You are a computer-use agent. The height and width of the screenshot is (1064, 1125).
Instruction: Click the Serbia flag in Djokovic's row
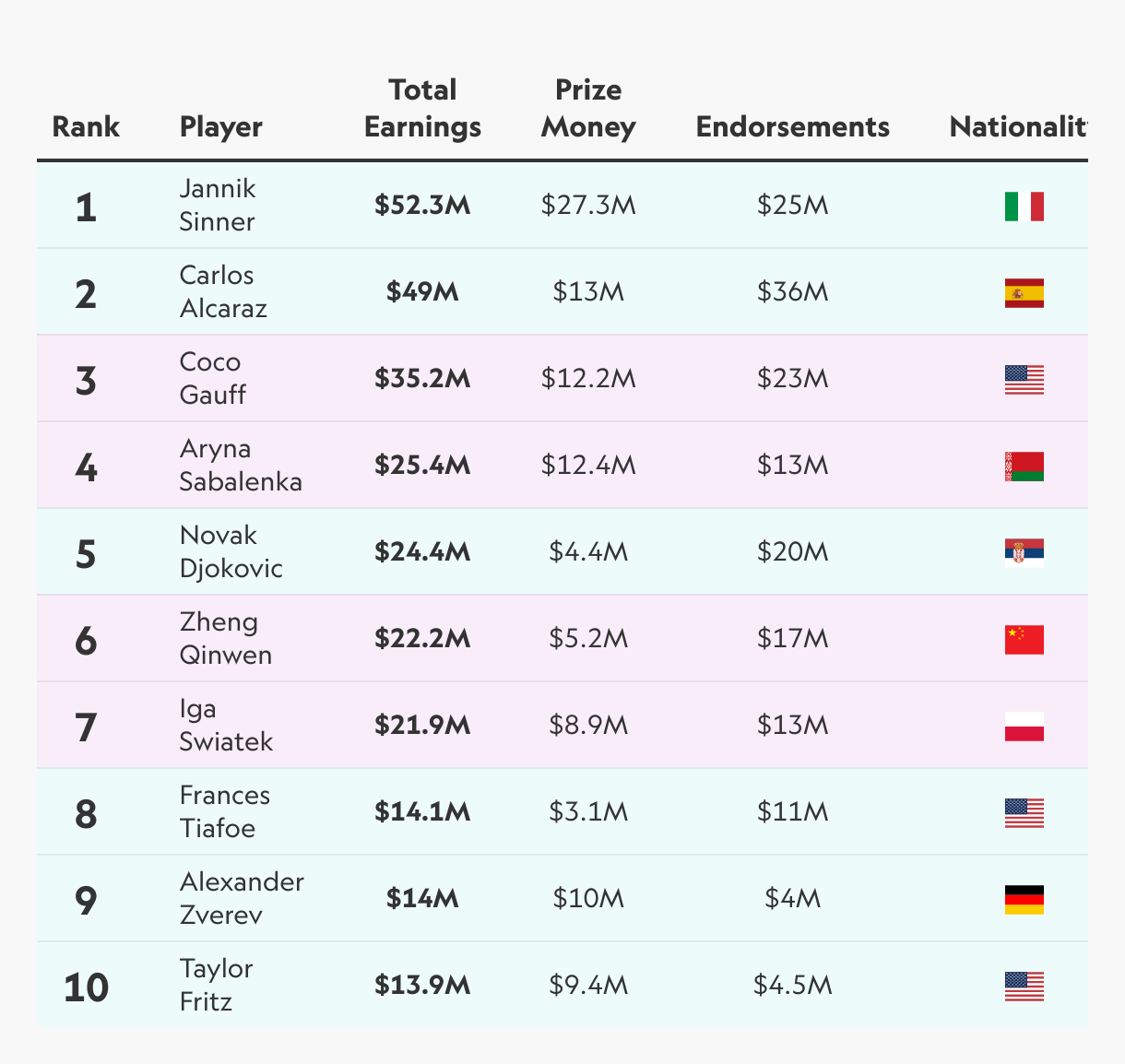[1024, 553]
